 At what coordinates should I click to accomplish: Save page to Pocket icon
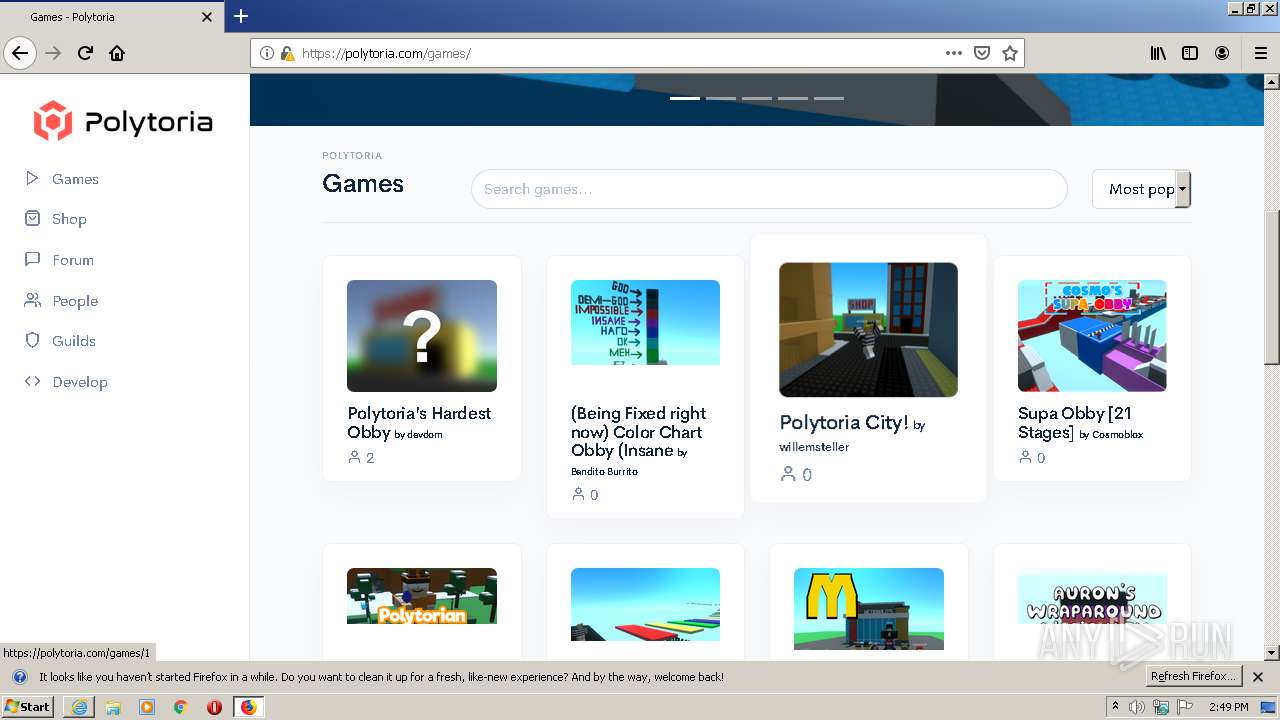[982, 53]
